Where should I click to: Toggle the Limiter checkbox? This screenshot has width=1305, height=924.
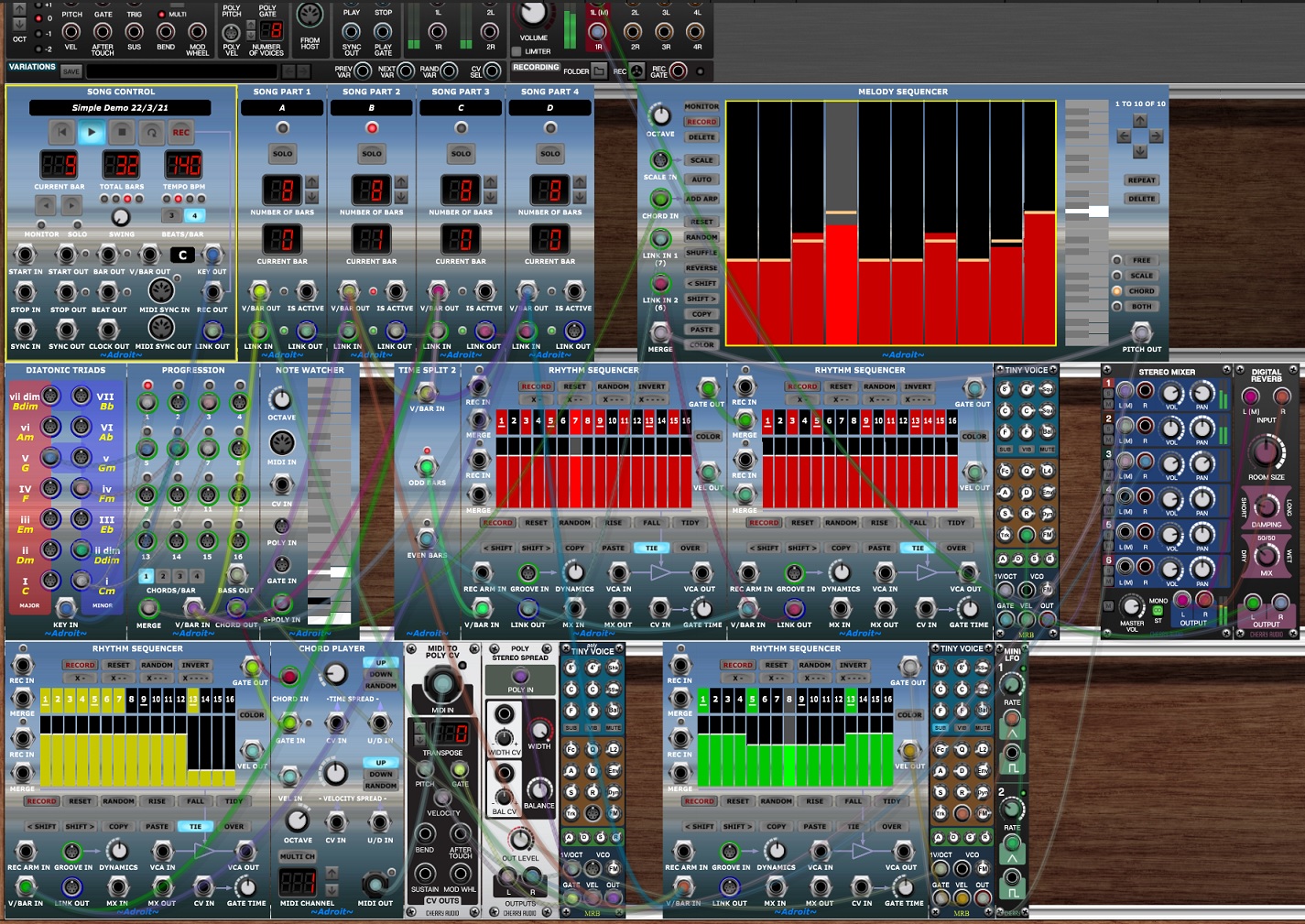(517, 51)
